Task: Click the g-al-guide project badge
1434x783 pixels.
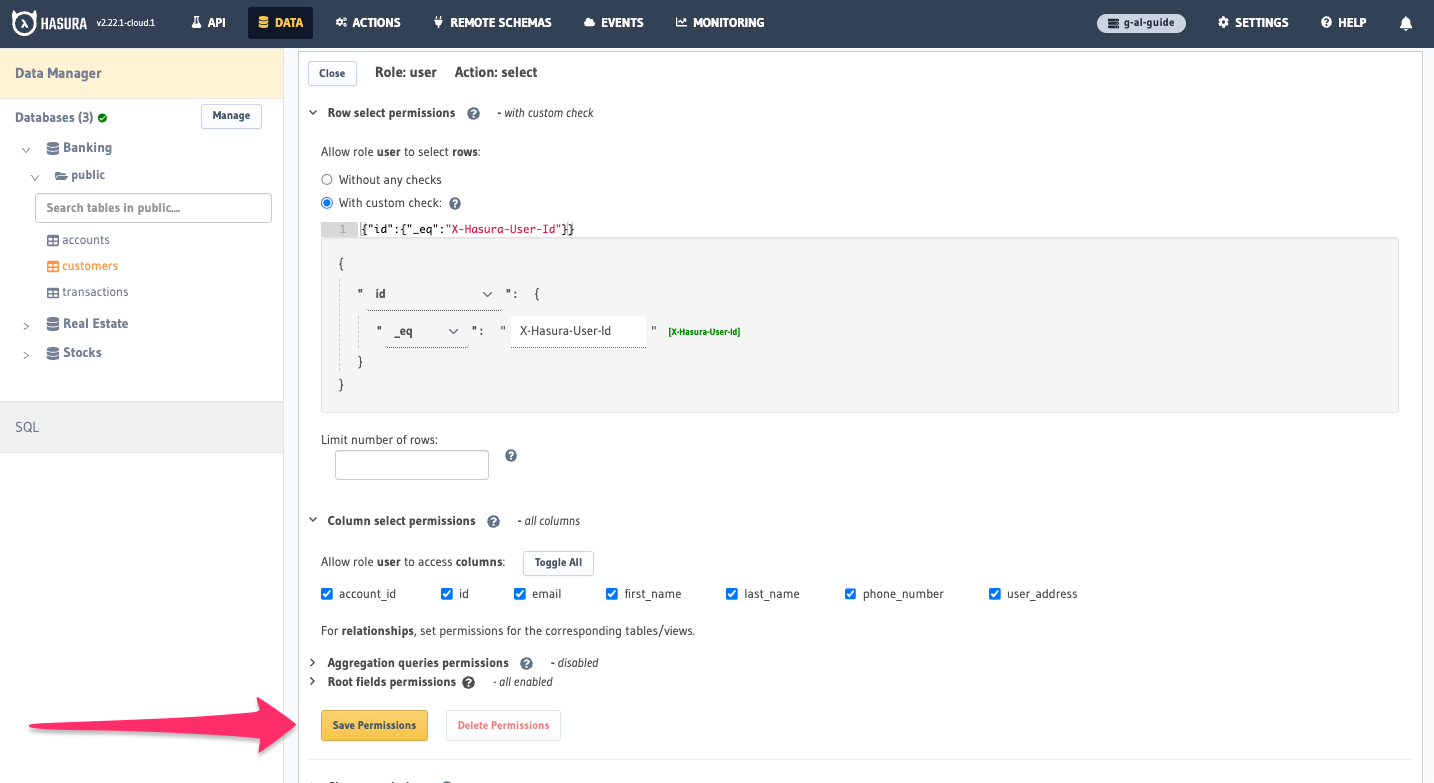Action: [x=1141, y=22]
